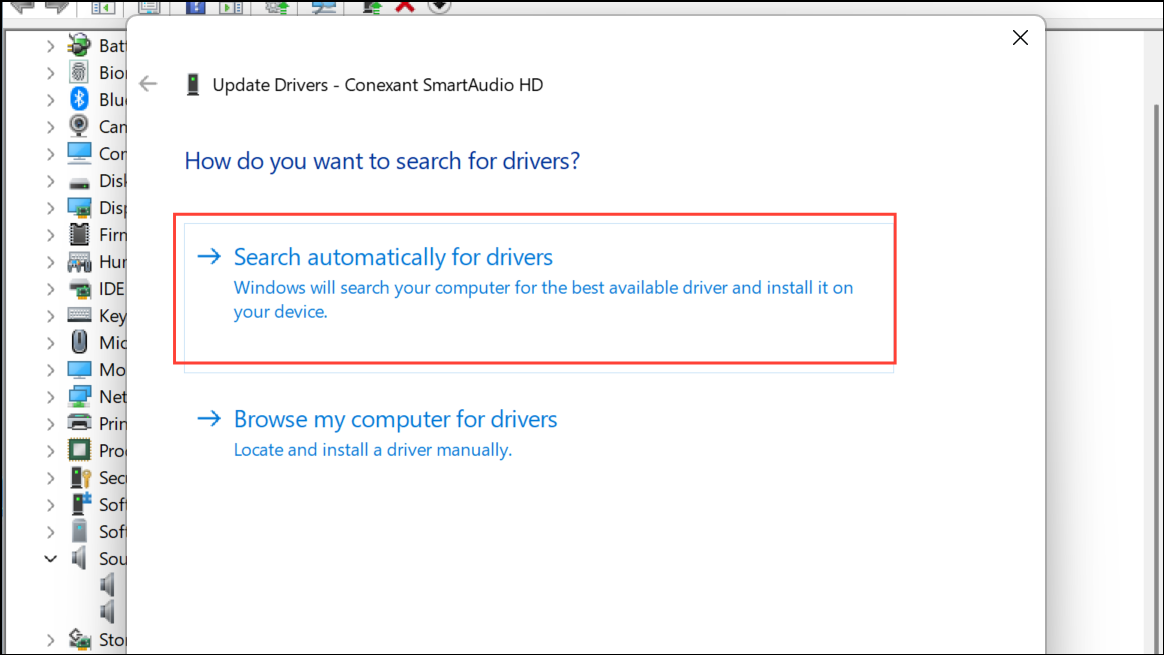The height and width of the screenshot is (655, 1164).
Task: Click the Print queues printer icon
Action: point(79,423)
